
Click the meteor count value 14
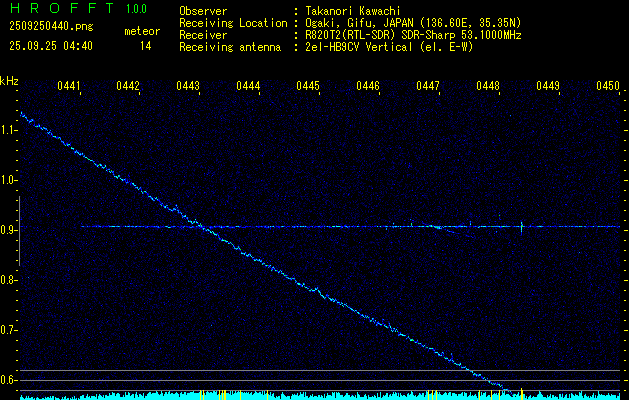pyautogui.click(x=146, y=46)
